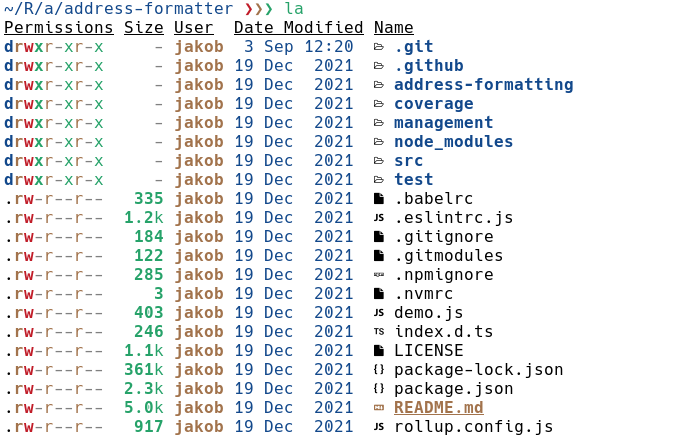The width and height of the screenshot is (684, 438).
Task: Click the test directory name
Action: [414, 180]
